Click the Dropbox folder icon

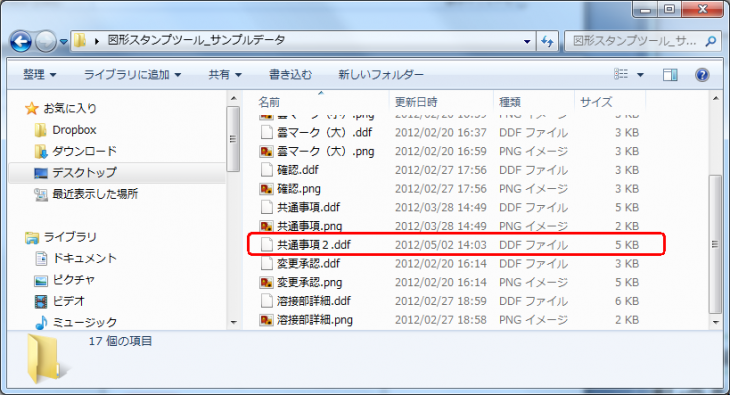tap(41, 130)
